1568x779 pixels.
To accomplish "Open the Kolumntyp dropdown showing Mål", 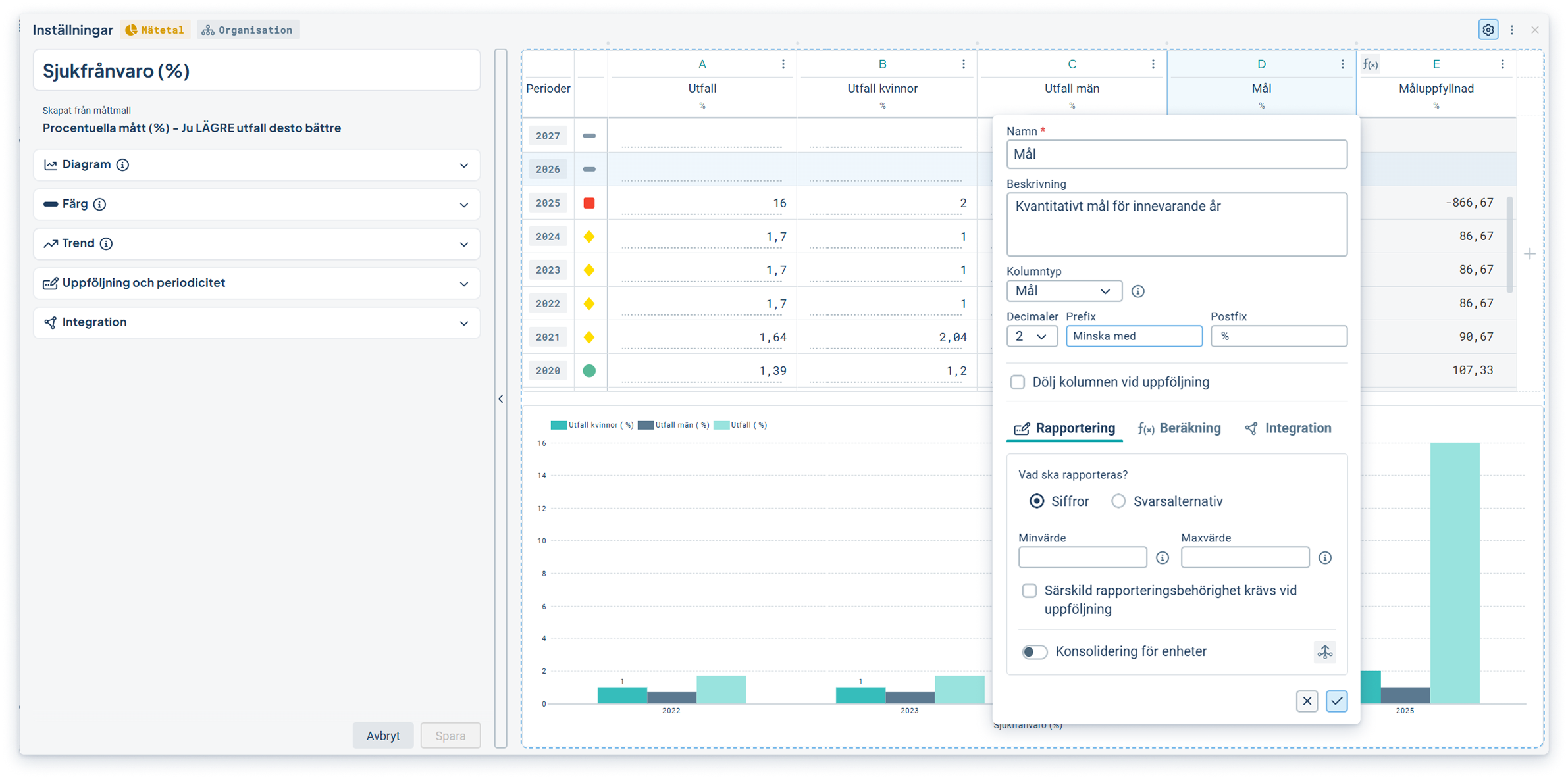I will 1064,291.
